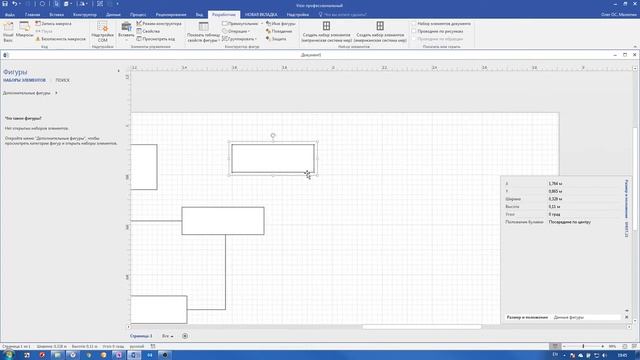640x360 pixels.
Task: Select НАБОРЫ ЭЛЕМЕНТОВ in Shapes pane
Action: [x=24, y=80]
